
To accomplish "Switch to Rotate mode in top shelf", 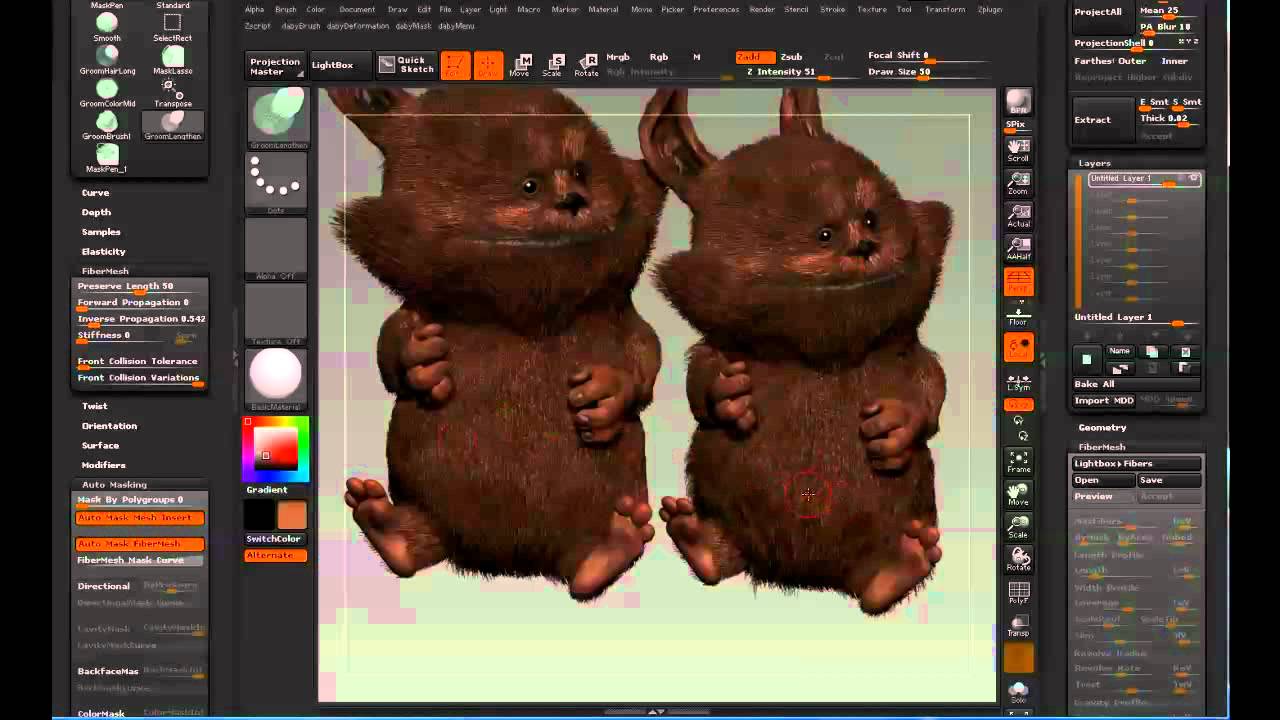I will (x=586, y=65).
